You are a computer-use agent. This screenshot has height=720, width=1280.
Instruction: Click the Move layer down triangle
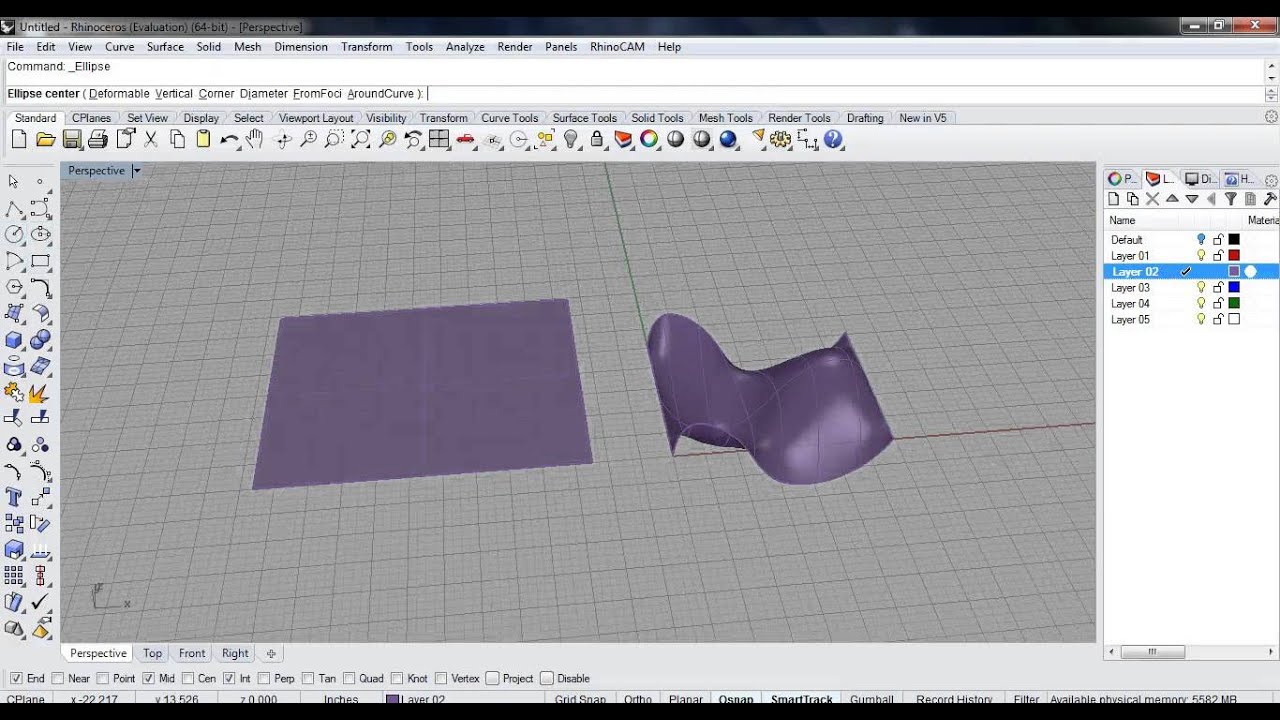click(x=1191, y=199)
